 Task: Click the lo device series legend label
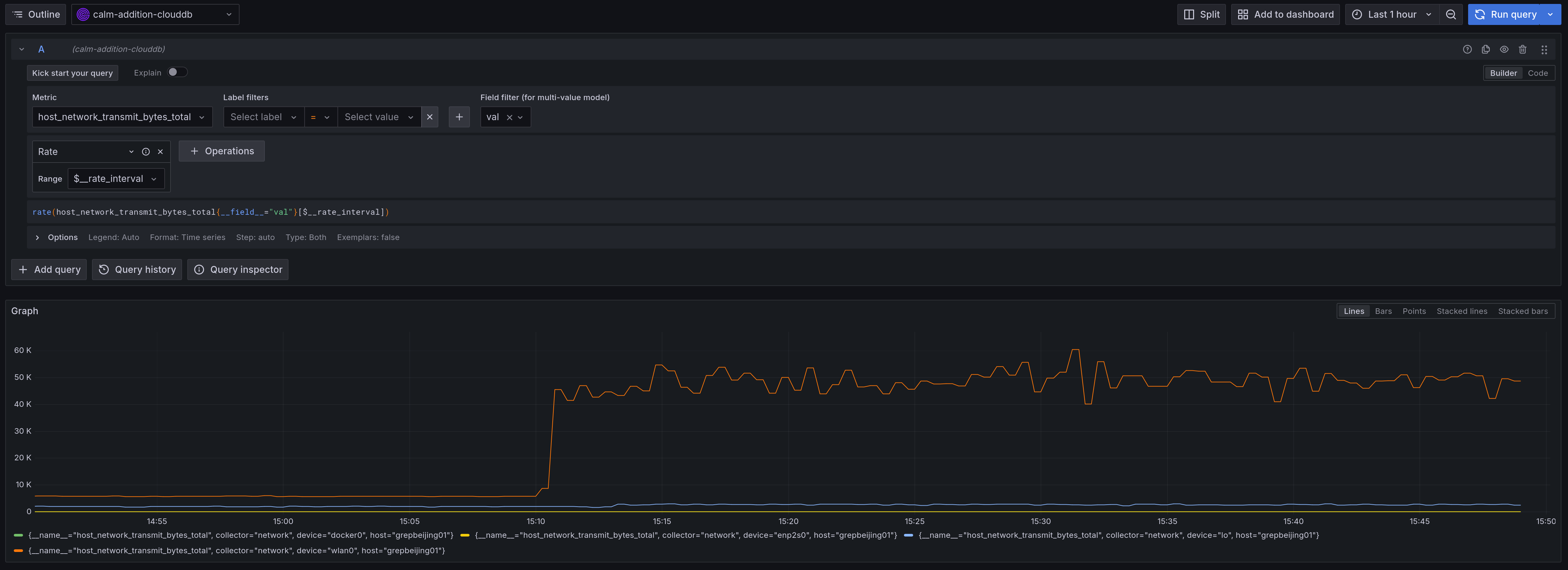(1119, 535)
